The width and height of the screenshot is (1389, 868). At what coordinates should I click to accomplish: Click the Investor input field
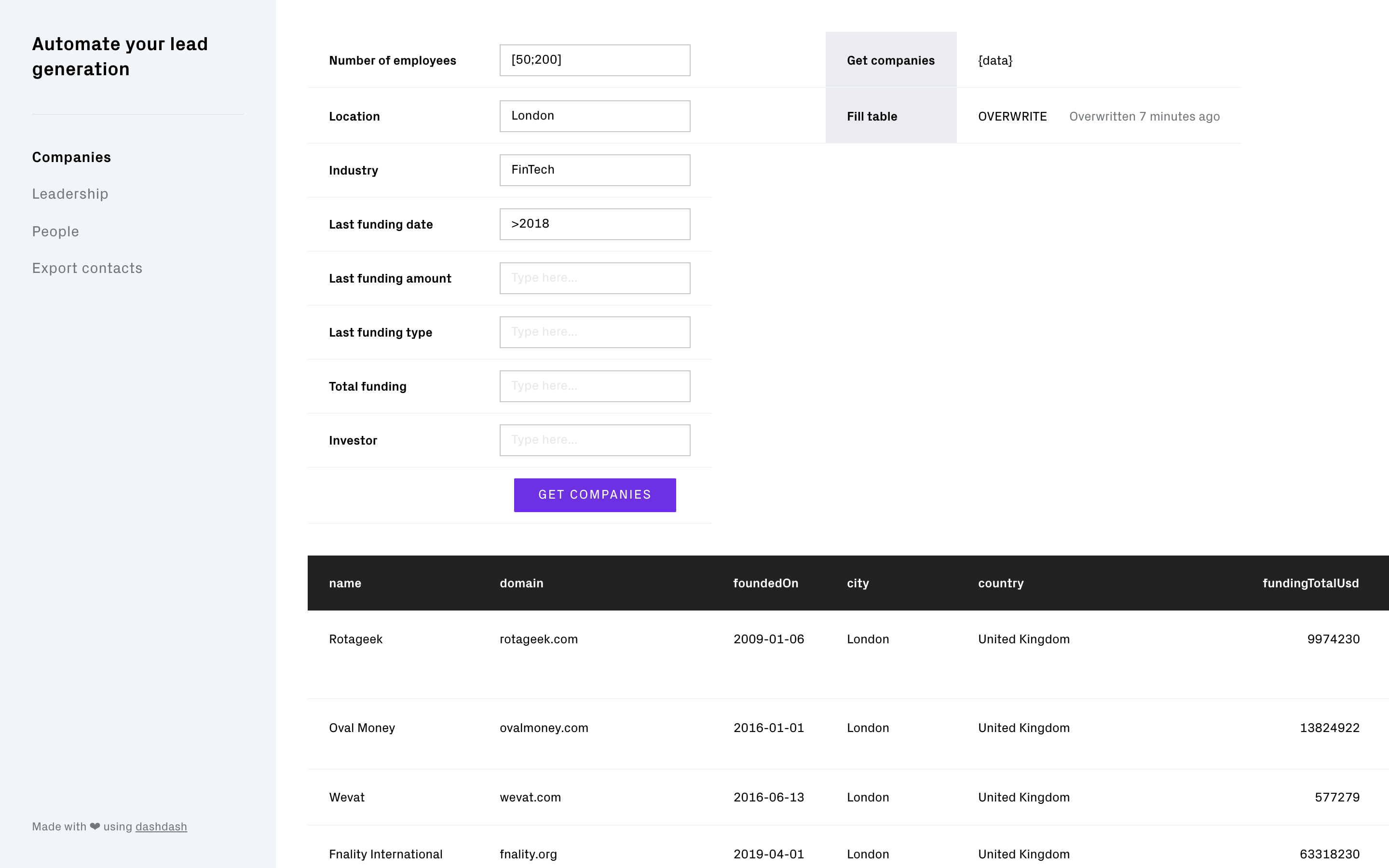(595, 440)
